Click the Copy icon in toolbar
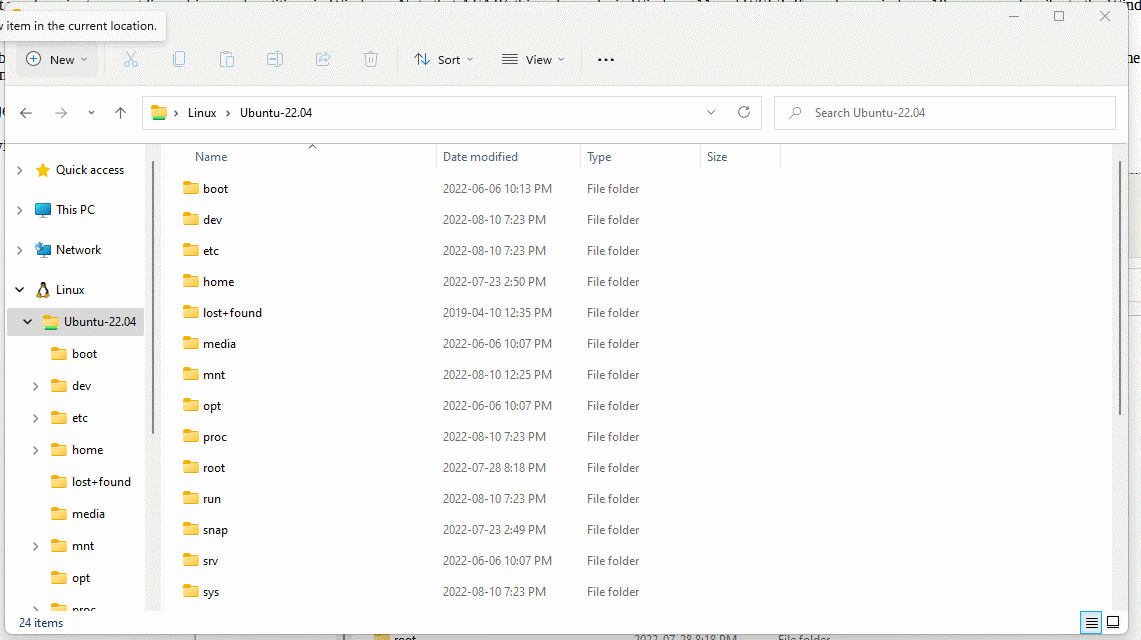The height and width of the screenshot is (640, 1141). (179, 60)
